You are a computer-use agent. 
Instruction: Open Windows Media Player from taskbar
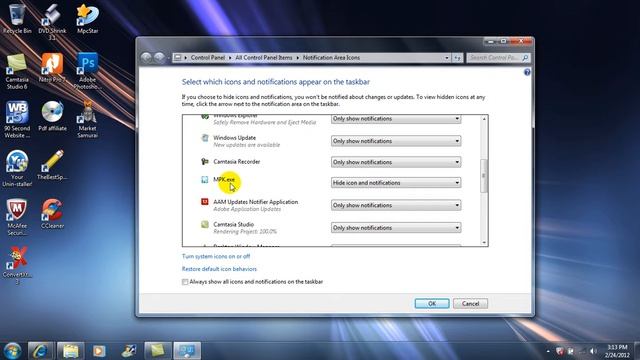(99, 351)
